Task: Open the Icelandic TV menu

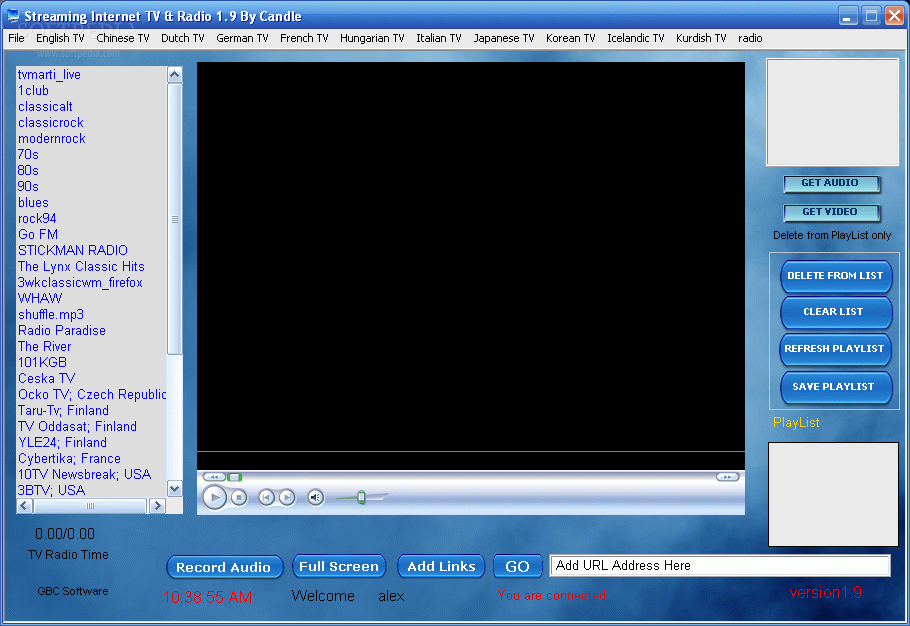Action: [635, 38]
